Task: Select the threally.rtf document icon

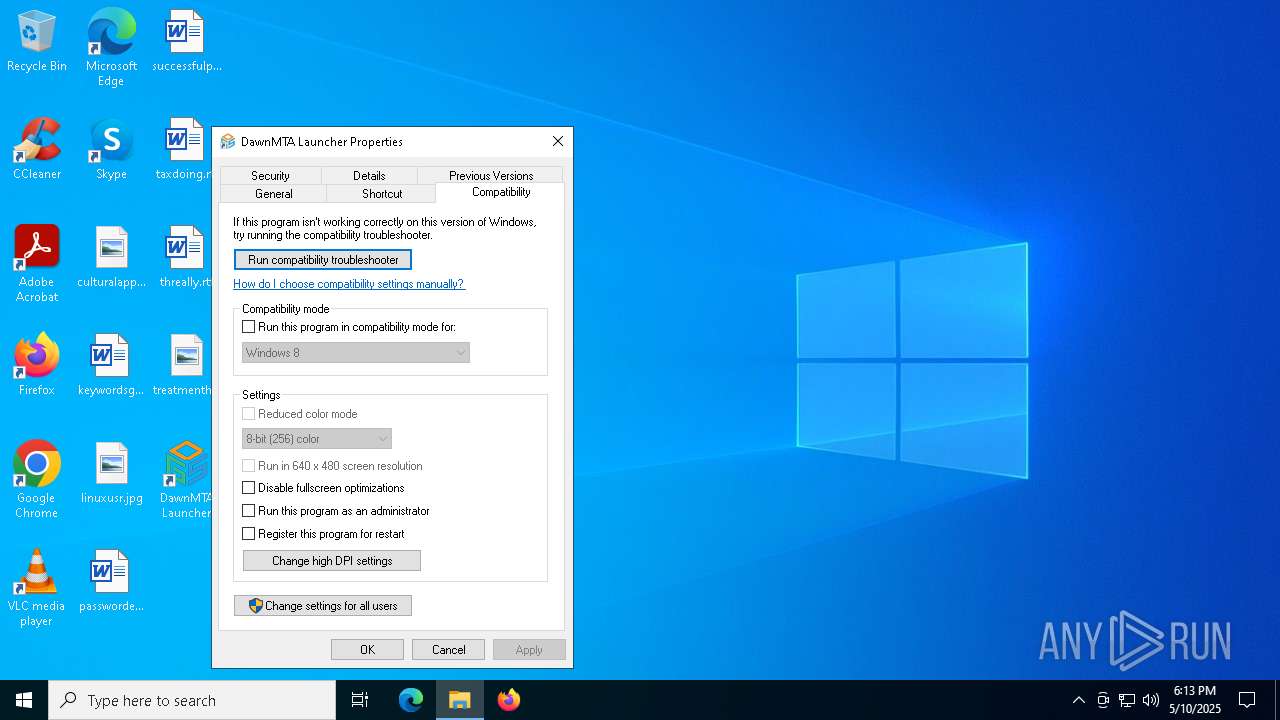Action: [x=185, y=258]
